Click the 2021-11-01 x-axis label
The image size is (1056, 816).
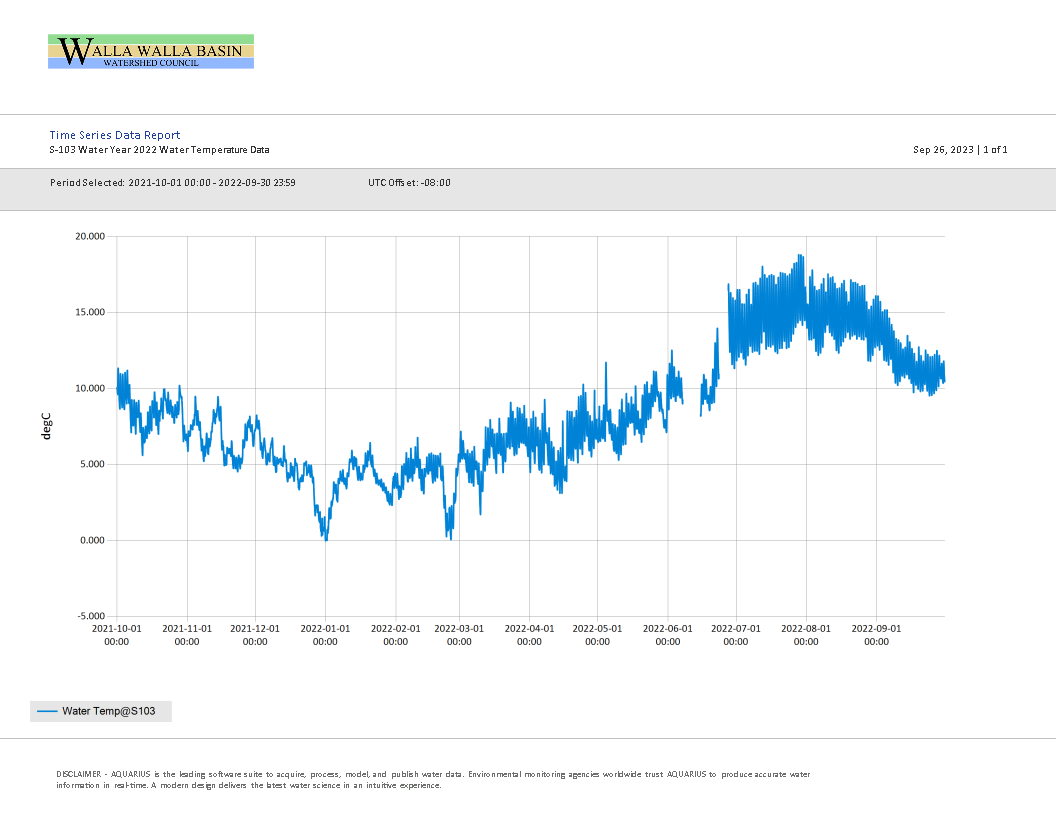tap(187, 635)
